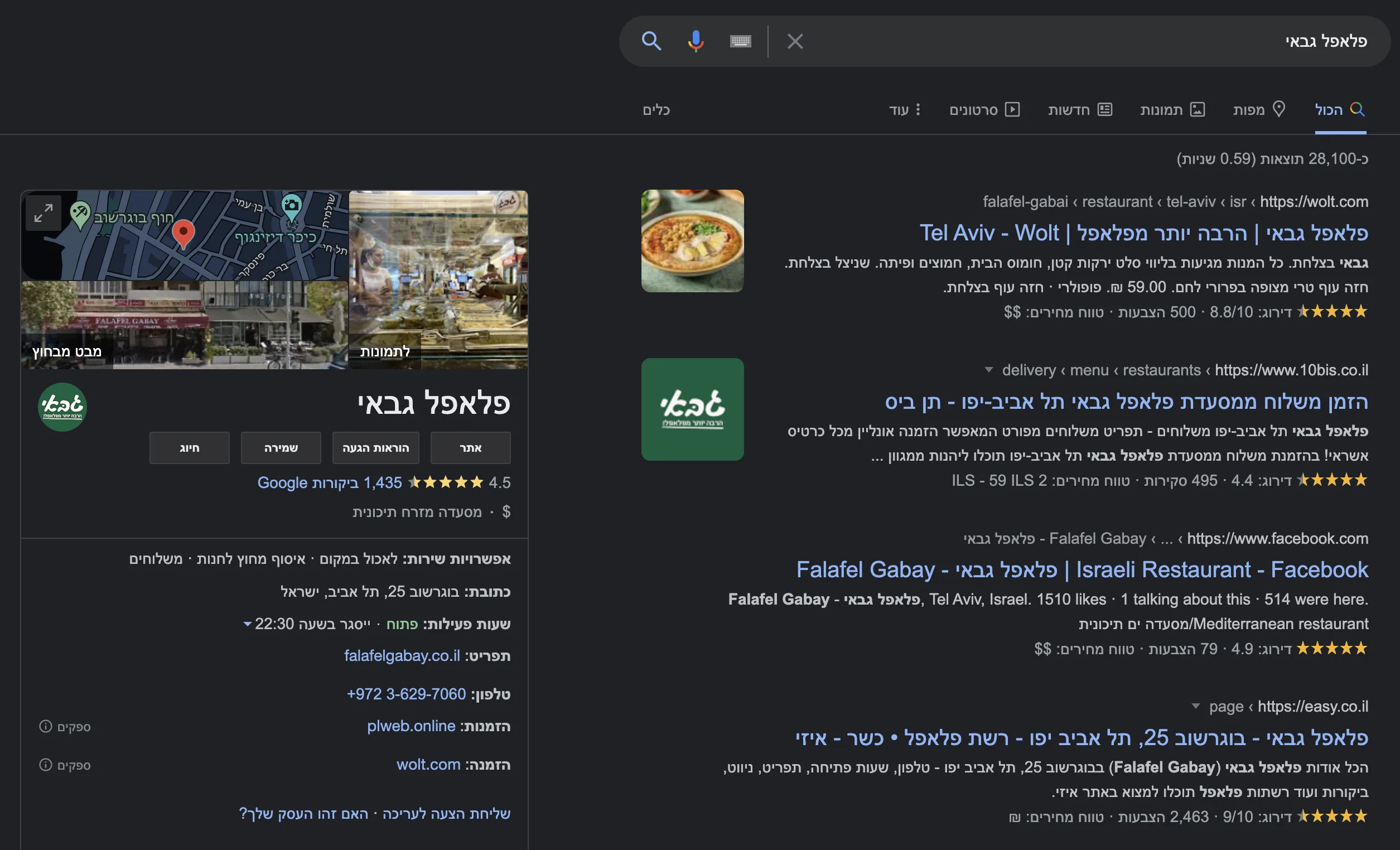Open the plweb.online reservations link

pos(412,726)
